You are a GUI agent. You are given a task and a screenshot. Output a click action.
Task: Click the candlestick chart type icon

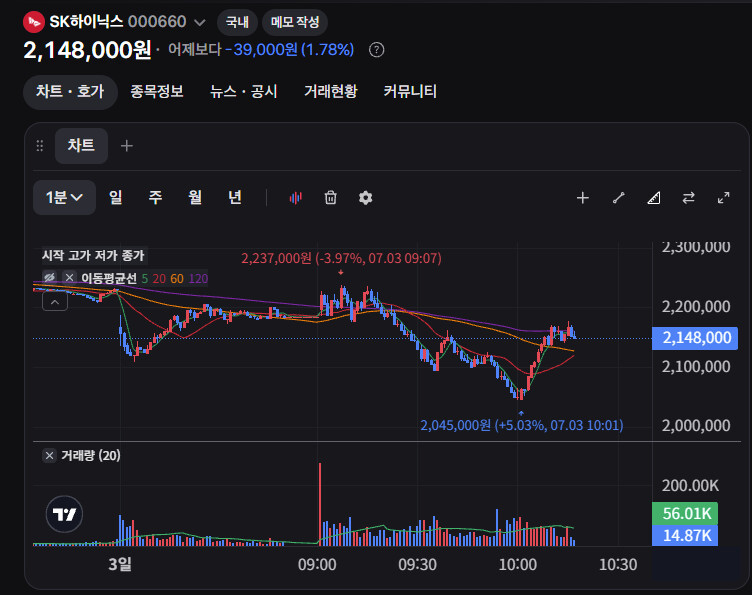pos(296,198)
